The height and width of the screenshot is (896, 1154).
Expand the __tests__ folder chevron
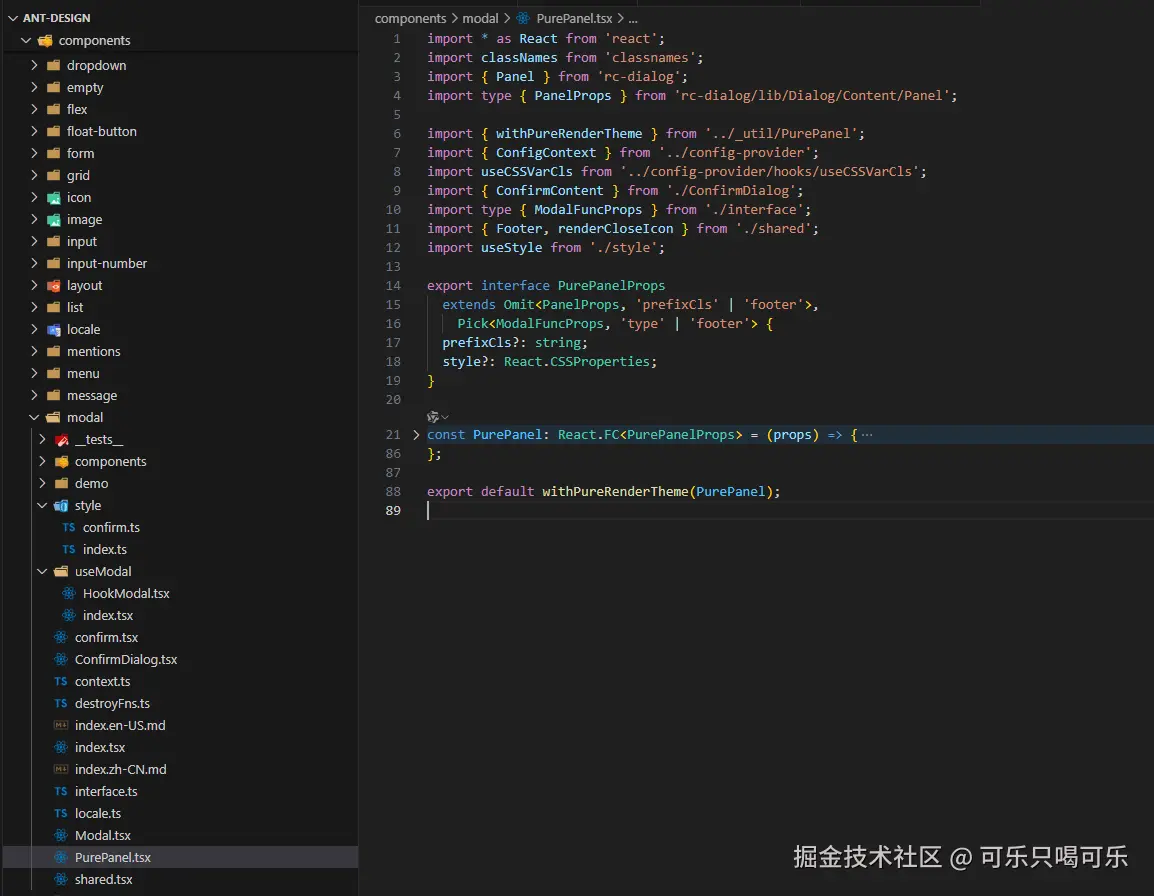click(x=42, y=440)
